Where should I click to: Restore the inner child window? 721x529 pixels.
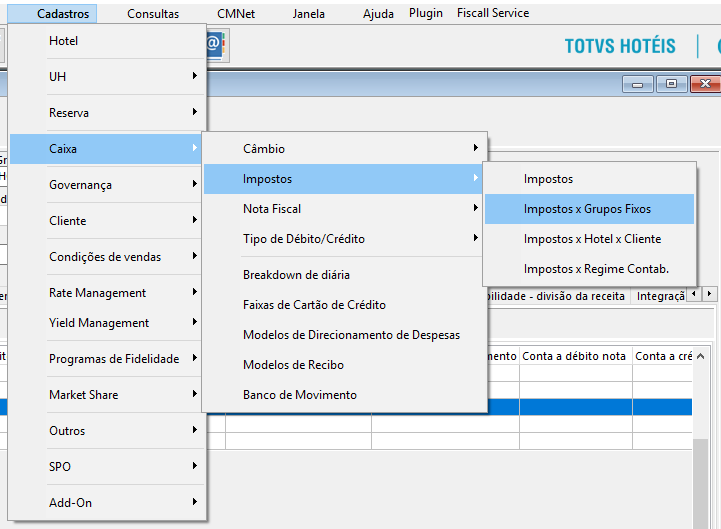click(671, 84)
